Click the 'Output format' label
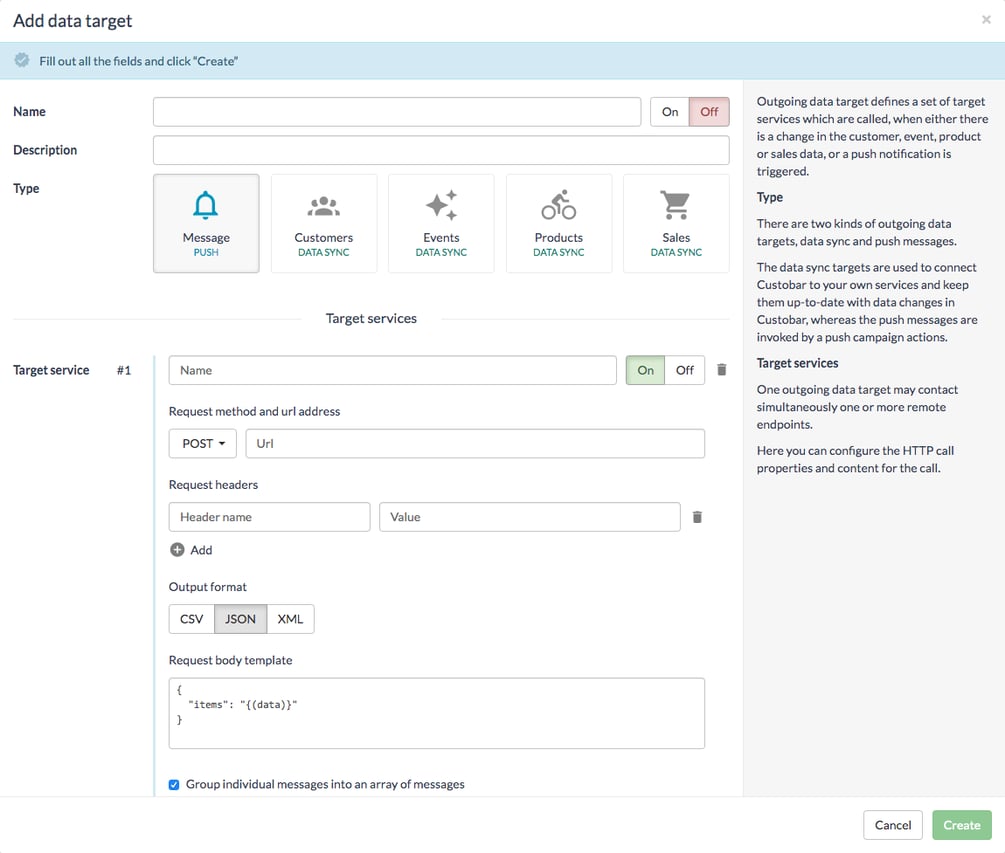Image resolution: width=1005 pixels, height=853 pixels. tap(208, 586)
